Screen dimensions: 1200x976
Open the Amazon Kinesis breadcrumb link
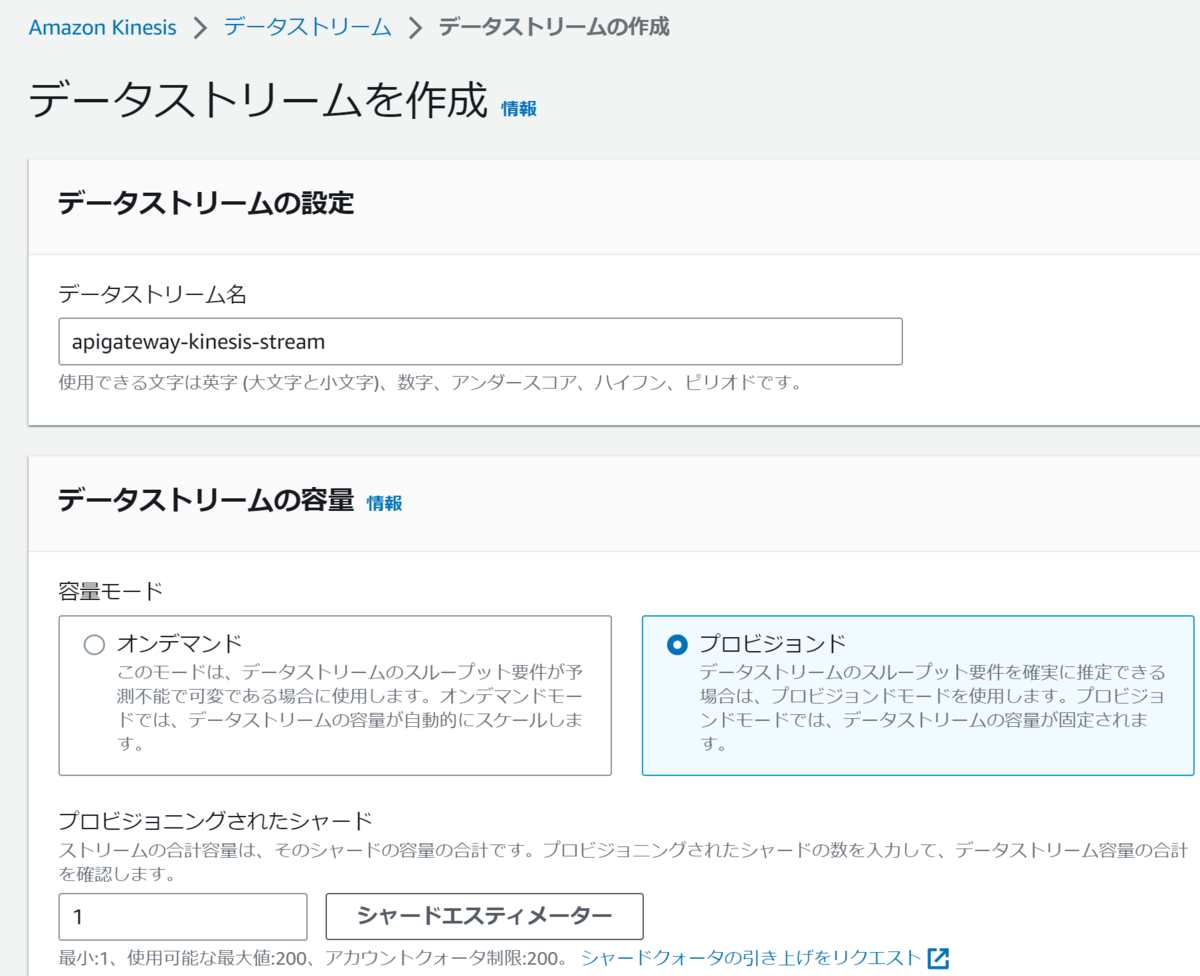coord(102,27)
